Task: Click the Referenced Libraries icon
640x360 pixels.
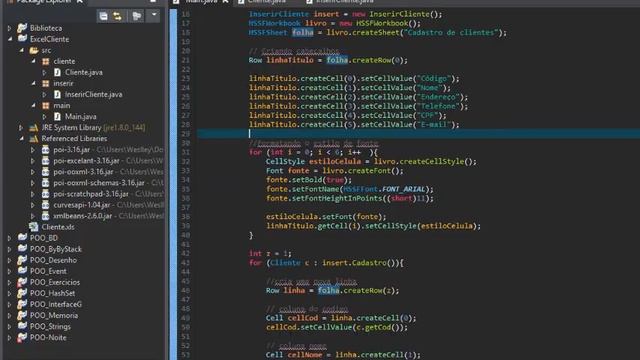Action: [34, 138]
